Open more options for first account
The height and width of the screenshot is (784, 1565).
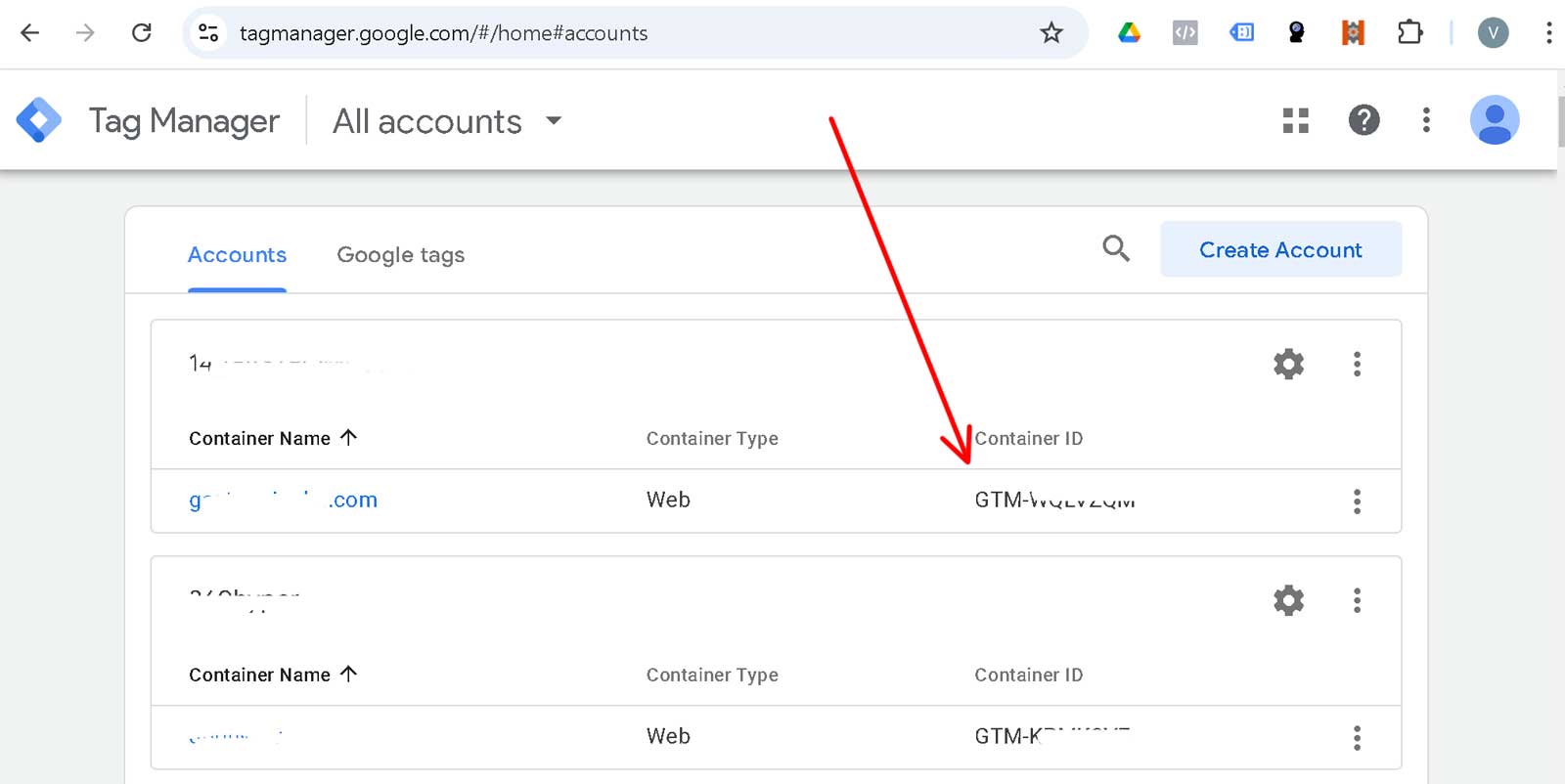tap(1357, 364)
